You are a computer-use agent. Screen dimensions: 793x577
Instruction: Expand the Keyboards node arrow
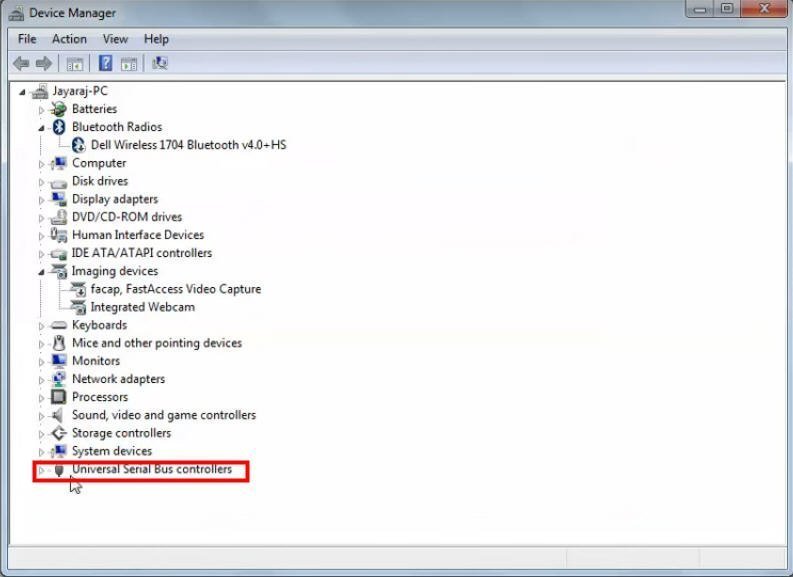[x=41, y=326]
